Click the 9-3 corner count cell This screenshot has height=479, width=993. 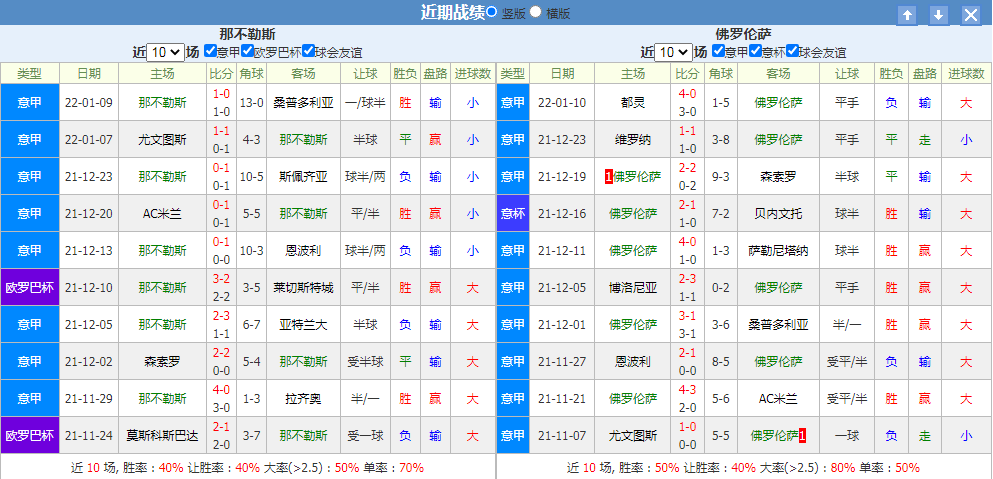pos(721,176)
